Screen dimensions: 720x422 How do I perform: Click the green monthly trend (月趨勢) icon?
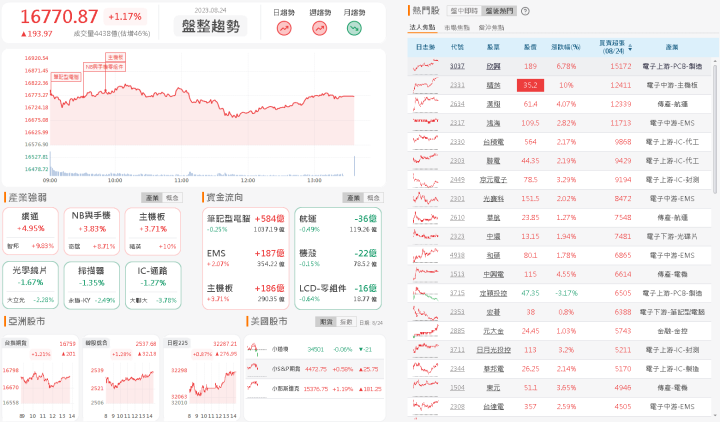(354, 29)
